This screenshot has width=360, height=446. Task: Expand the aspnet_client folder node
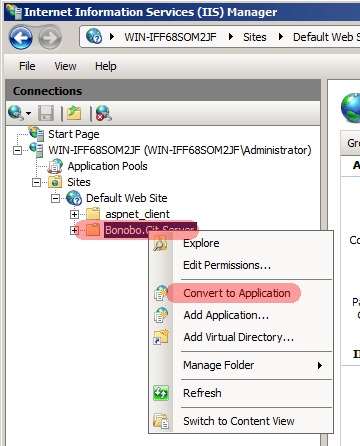click(x=74, y=214)
